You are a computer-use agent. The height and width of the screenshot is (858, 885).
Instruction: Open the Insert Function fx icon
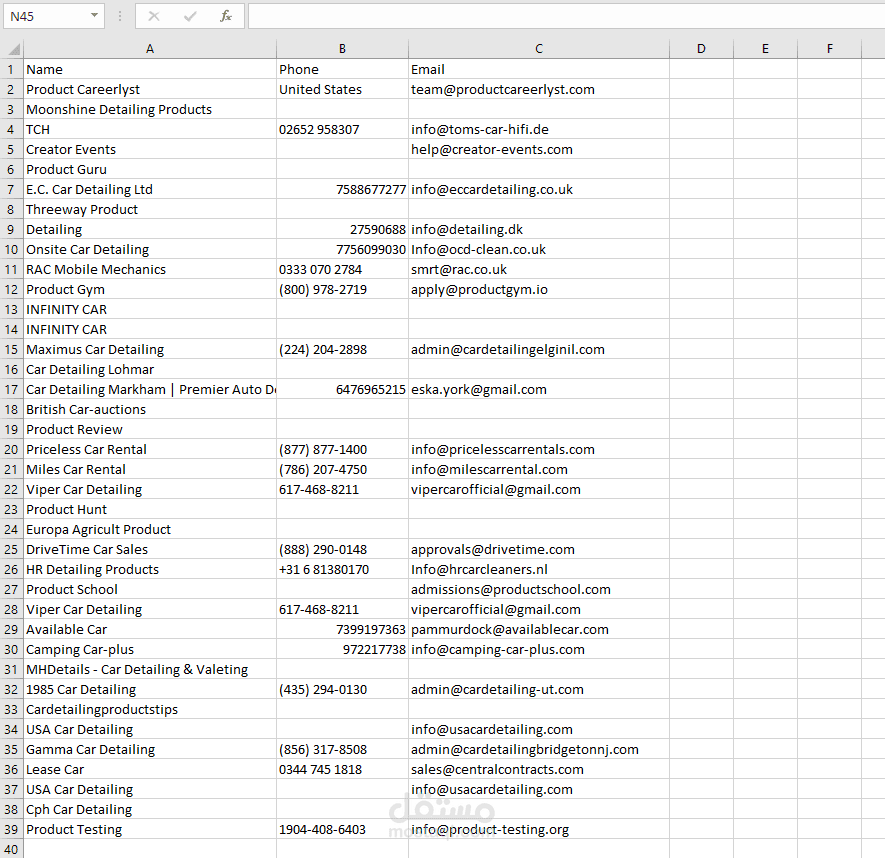point(226,16)
